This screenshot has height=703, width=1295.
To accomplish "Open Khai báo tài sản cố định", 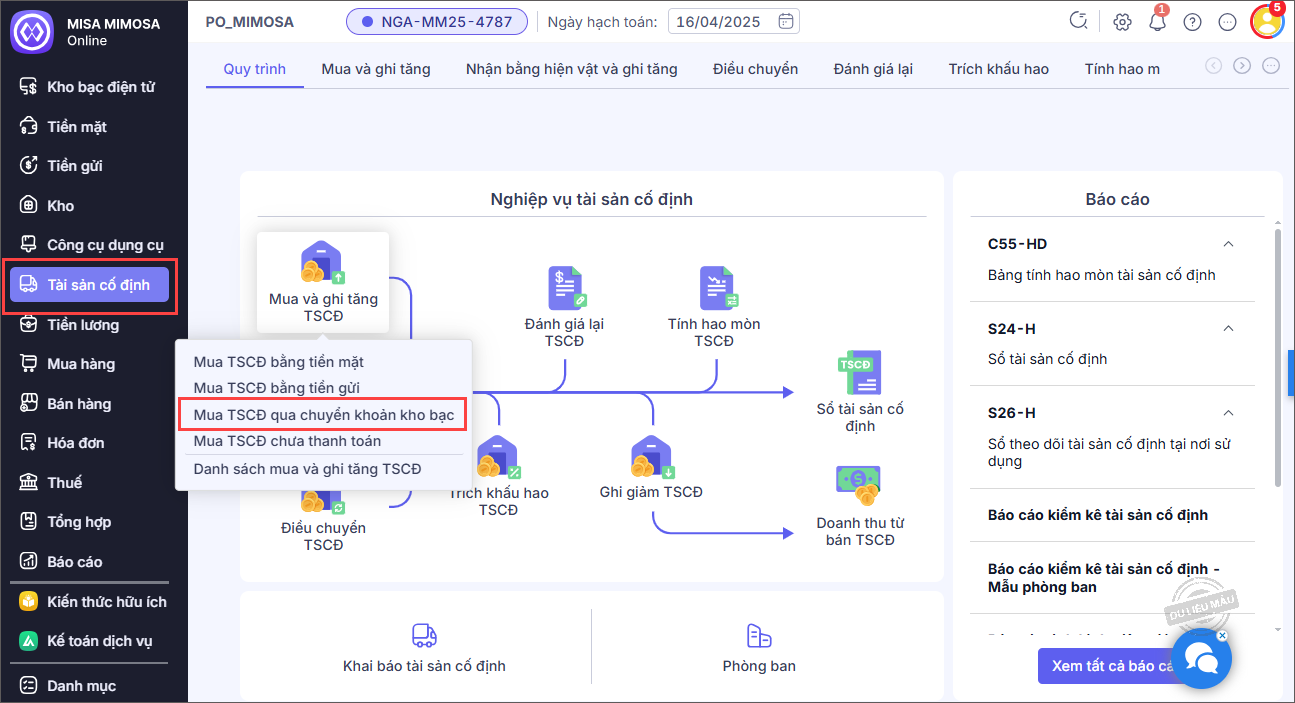I will [424, 648].
